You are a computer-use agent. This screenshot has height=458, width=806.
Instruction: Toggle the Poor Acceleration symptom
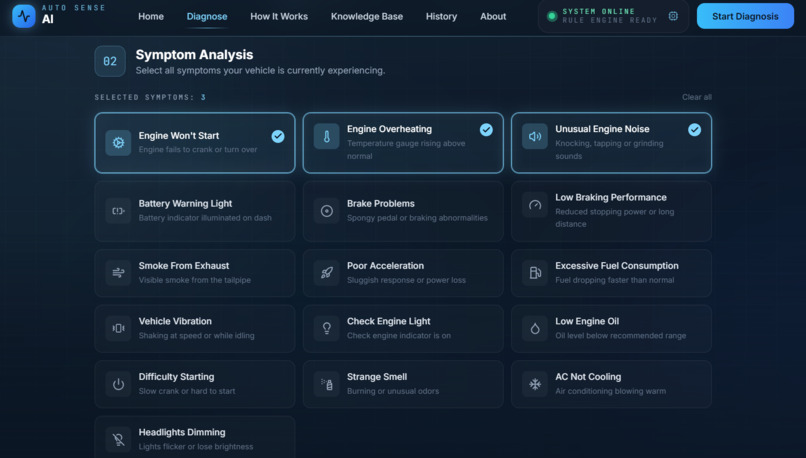(x=403, y=273)
